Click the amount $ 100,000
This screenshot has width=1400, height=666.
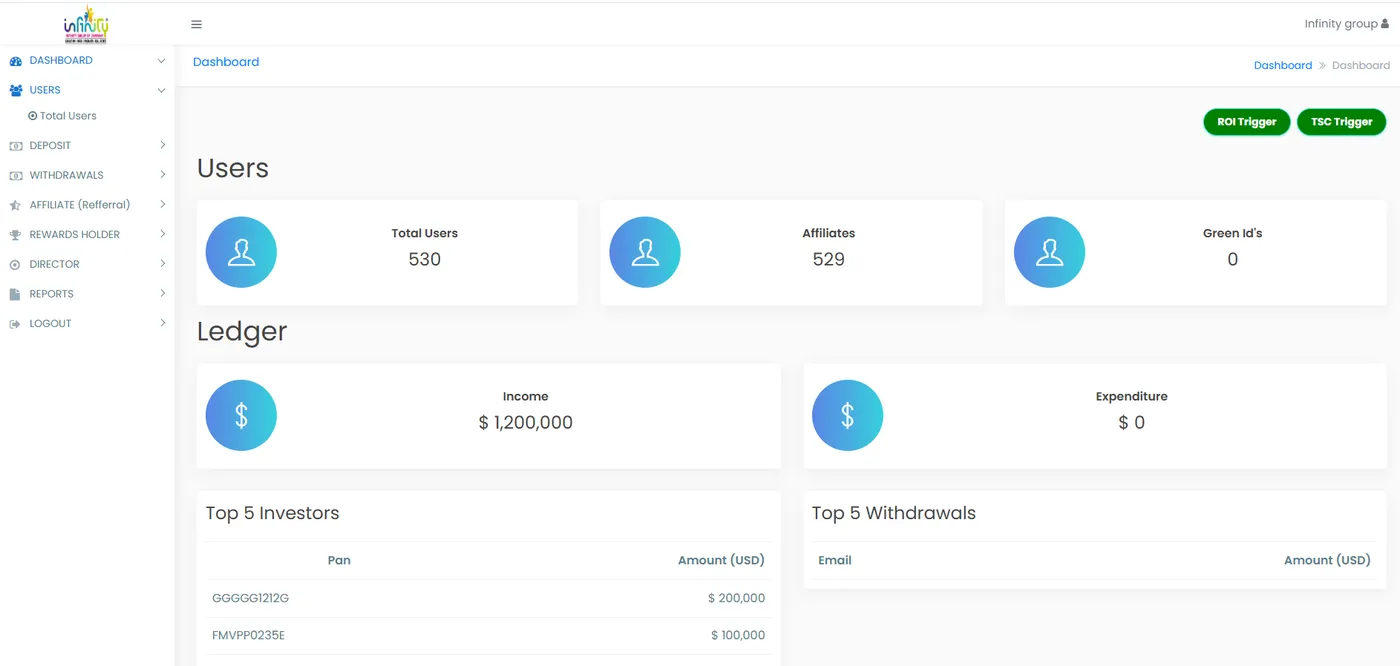(x=738, y=635)
